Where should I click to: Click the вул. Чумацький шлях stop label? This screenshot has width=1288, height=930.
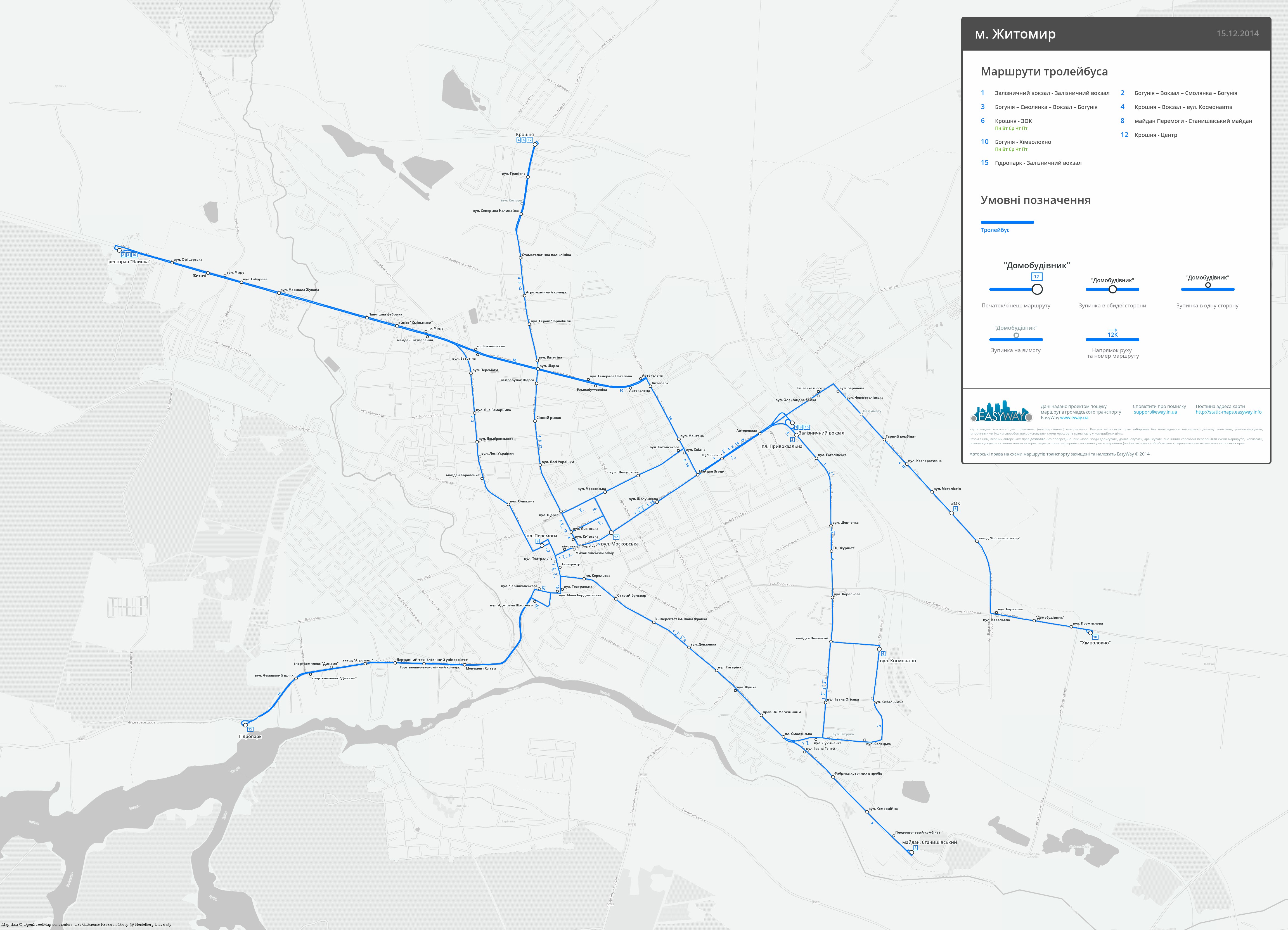coord(274,676)
